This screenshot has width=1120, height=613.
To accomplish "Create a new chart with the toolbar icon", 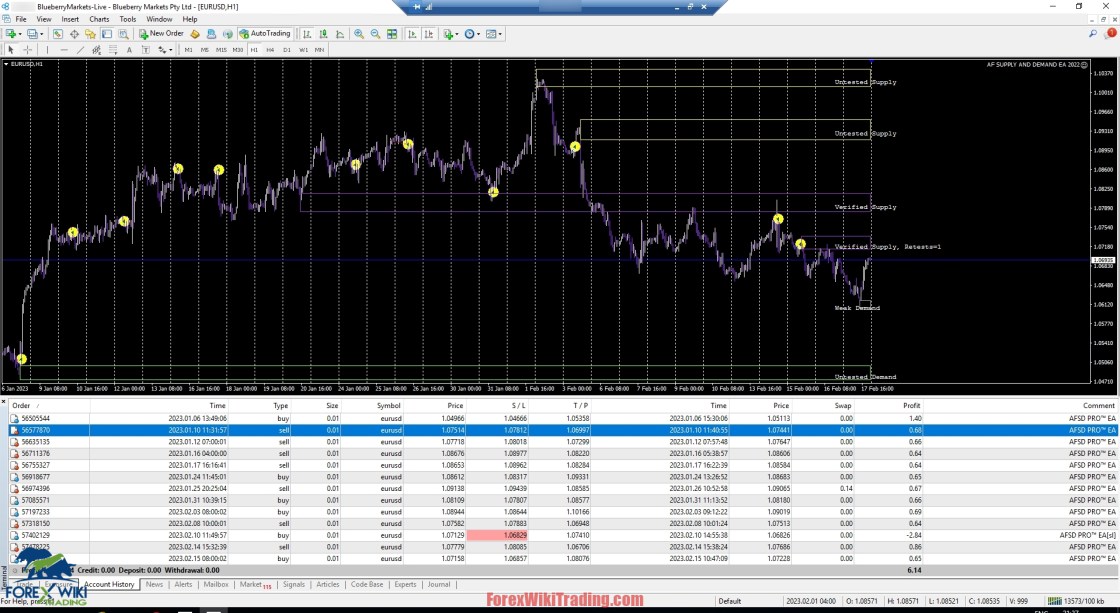I will pos(11,34).
